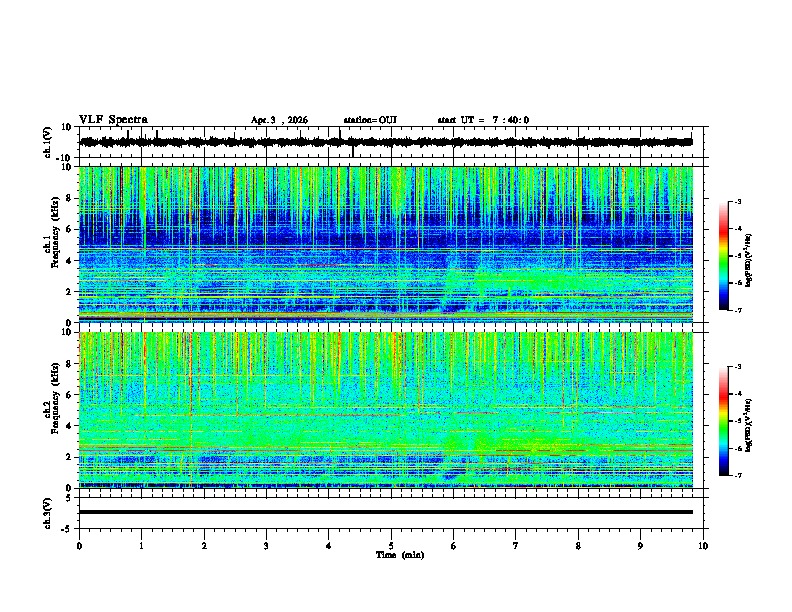The width and height of the screenshot is (792, 612).
Task: Click the "-3" label on ch.1 colorbar
Action: (x=737, y=201)
